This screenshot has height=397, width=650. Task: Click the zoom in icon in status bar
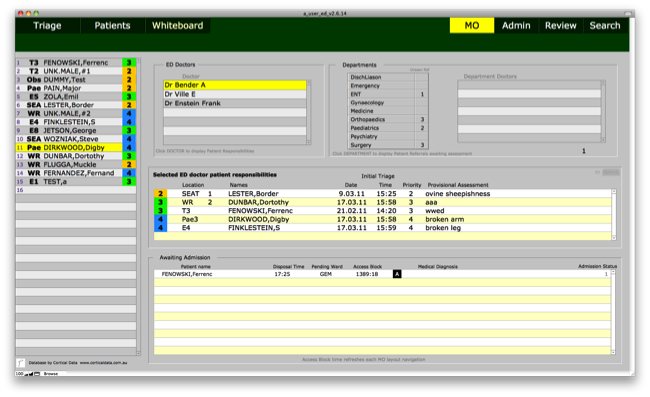coord(31,374)
